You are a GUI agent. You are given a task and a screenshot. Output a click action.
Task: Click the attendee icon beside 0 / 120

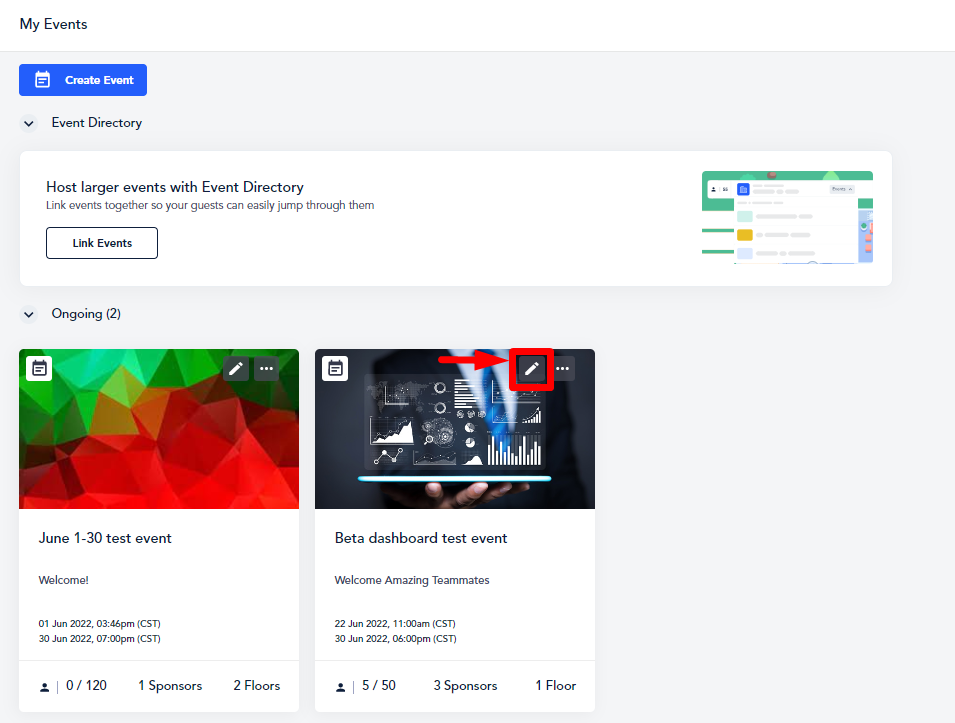pyautogui.click(x=44, y=688)
